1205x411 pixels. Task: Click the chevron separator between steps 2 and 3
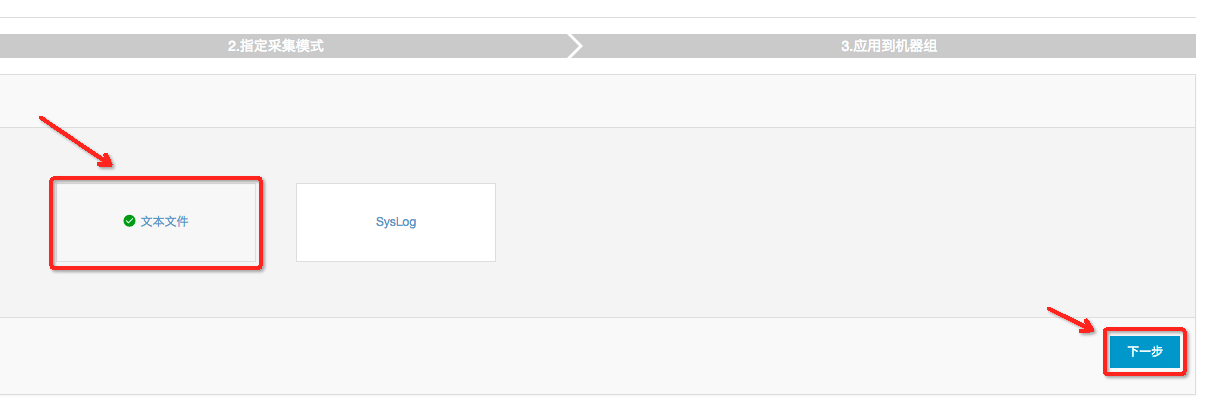point(574,46)
